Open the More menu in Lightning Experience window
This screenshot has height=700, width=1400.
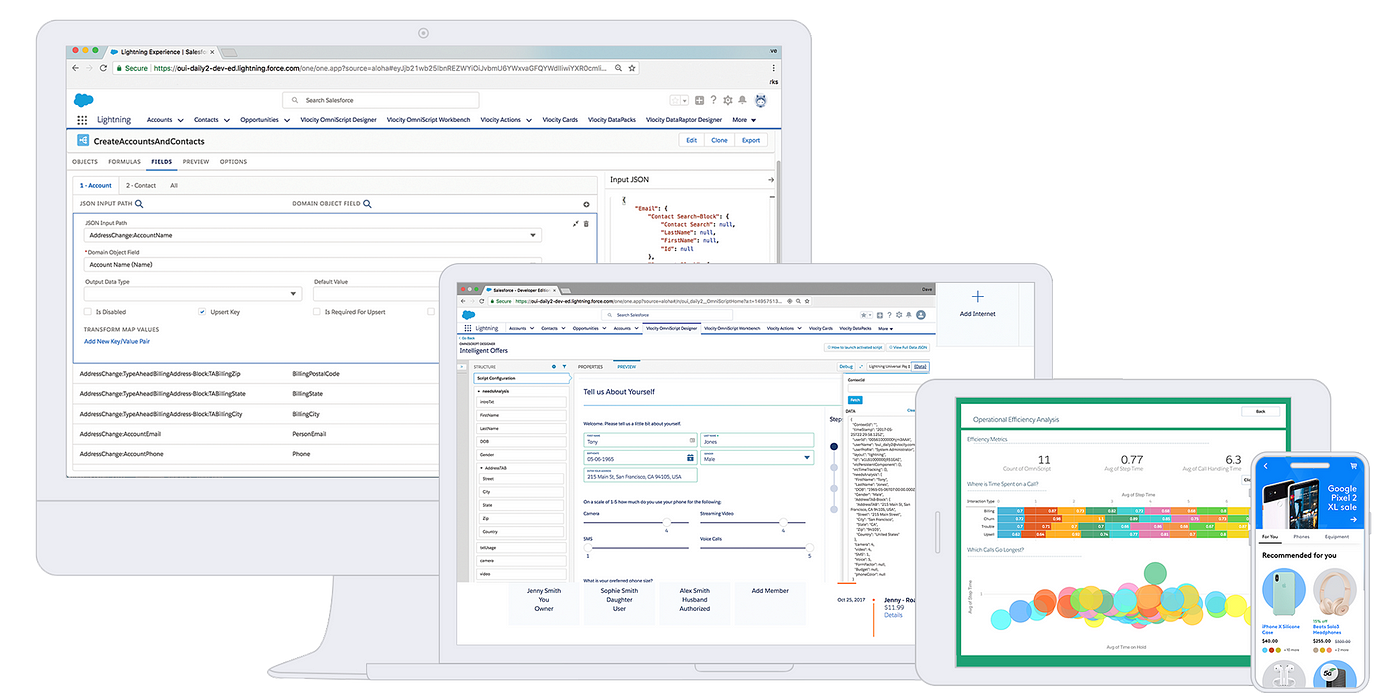743,120
